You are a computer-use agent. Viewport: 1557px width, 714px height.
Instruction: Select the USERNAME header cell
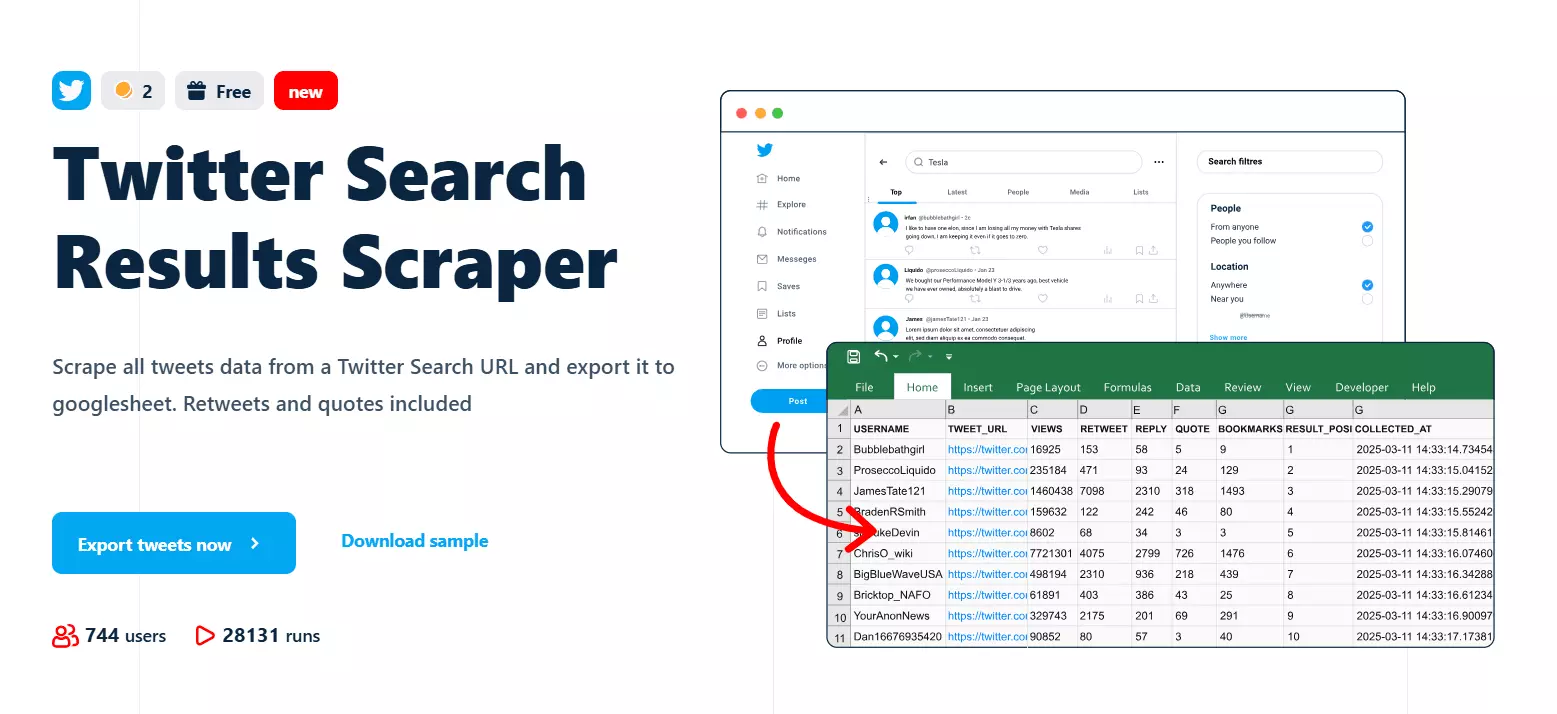(x=898, y=429)
